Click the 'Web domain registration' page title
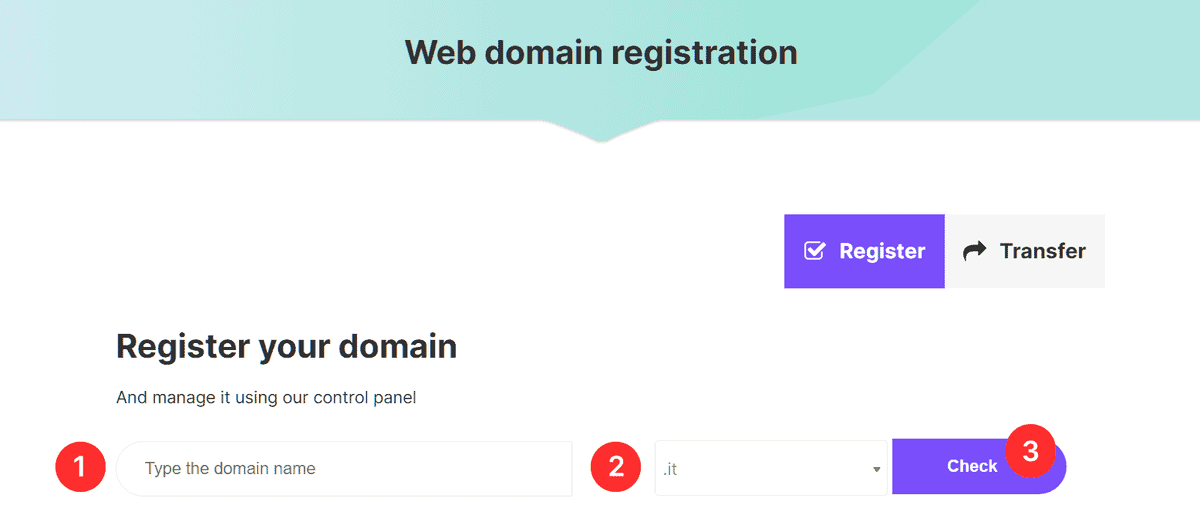 [601, 52]
